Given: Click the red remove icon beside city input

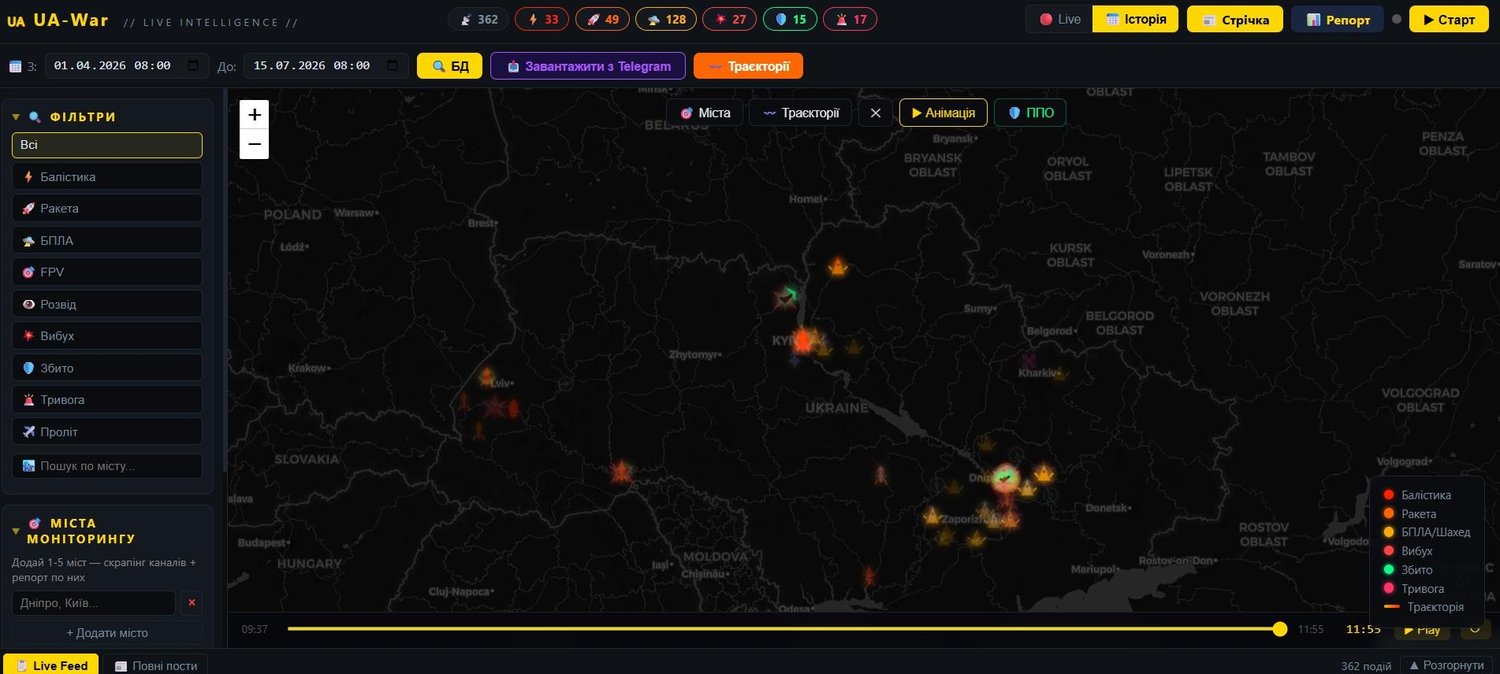Looking at the screenshot, I should 192,603.
